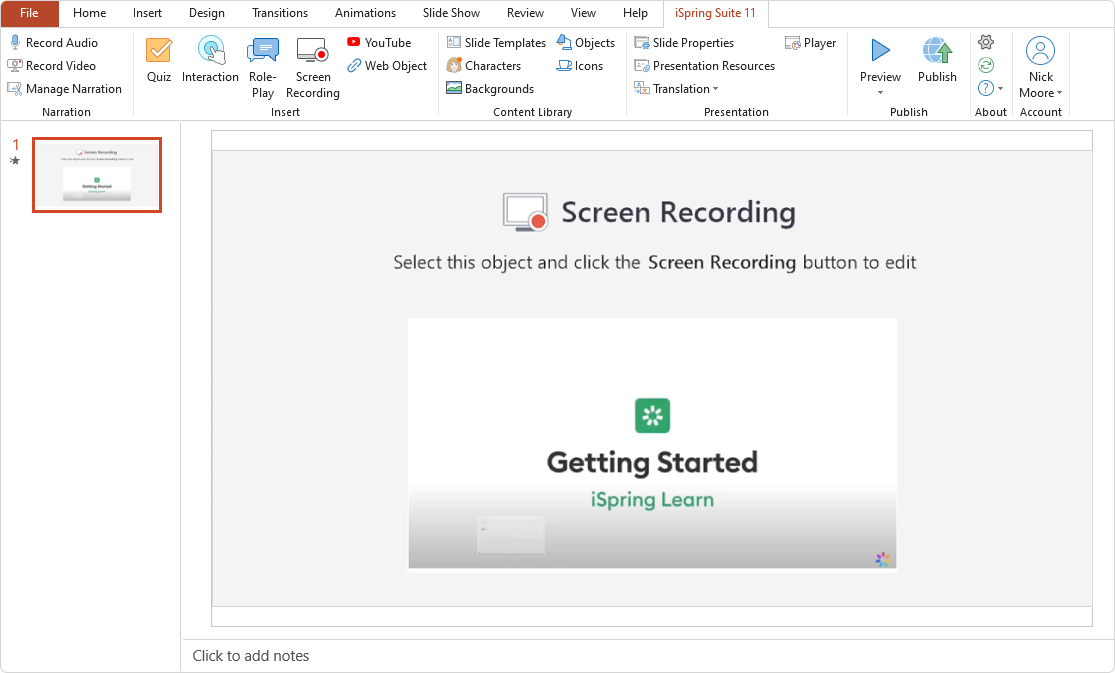Screen dimensions: 1115x673
Task: Click to add notes field
Action: pos(250,656)
